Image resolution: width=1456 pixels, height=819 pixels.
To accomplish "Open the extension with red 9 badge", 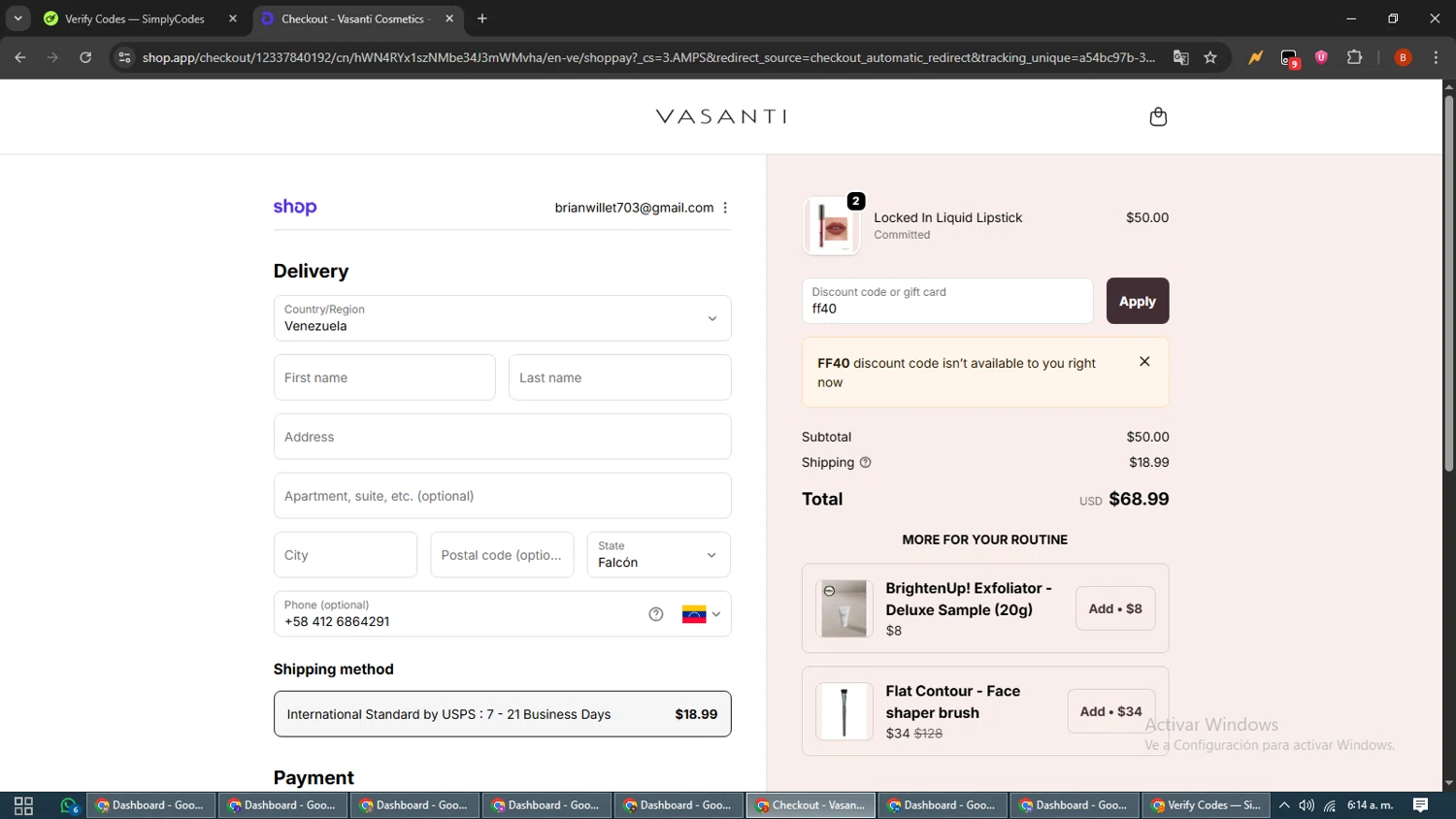I will (x=1289, y=58).
